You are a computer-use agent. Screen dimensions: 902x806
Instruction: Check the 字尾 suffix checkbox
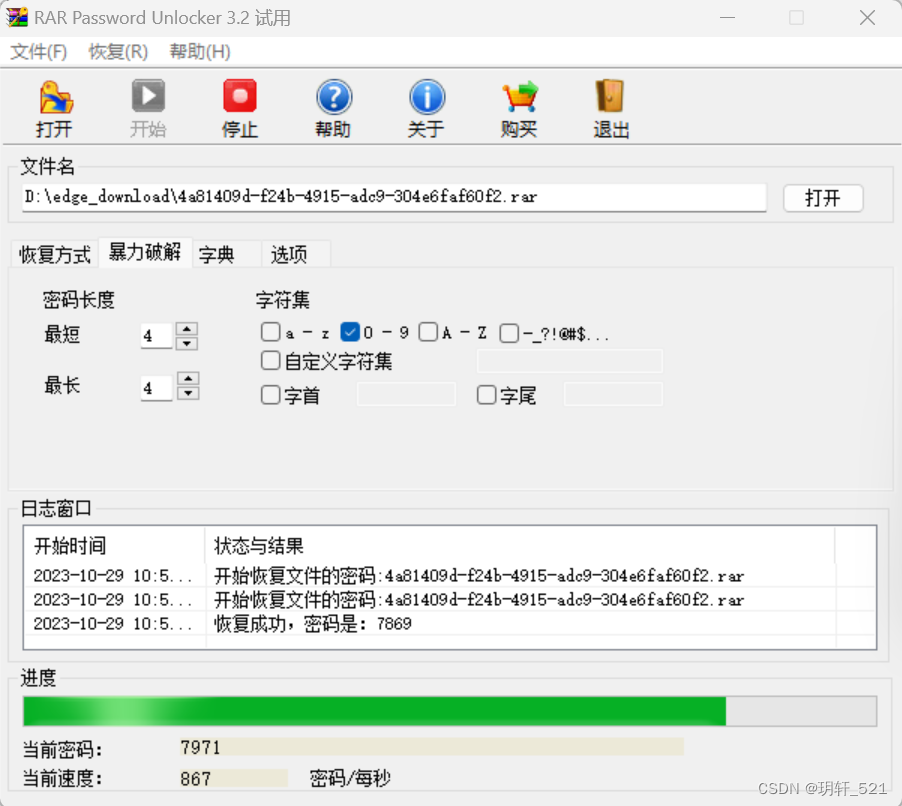(487, 395)
